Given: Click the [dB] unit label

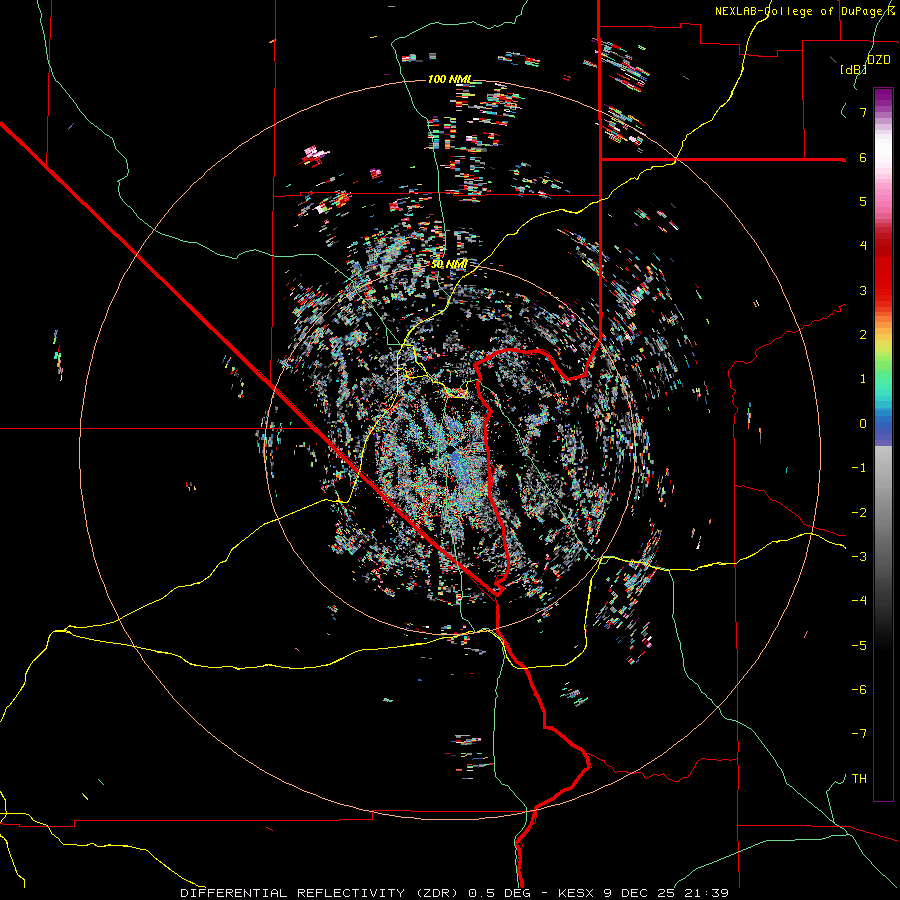Looking at the screenshot, I should point(854,70).
